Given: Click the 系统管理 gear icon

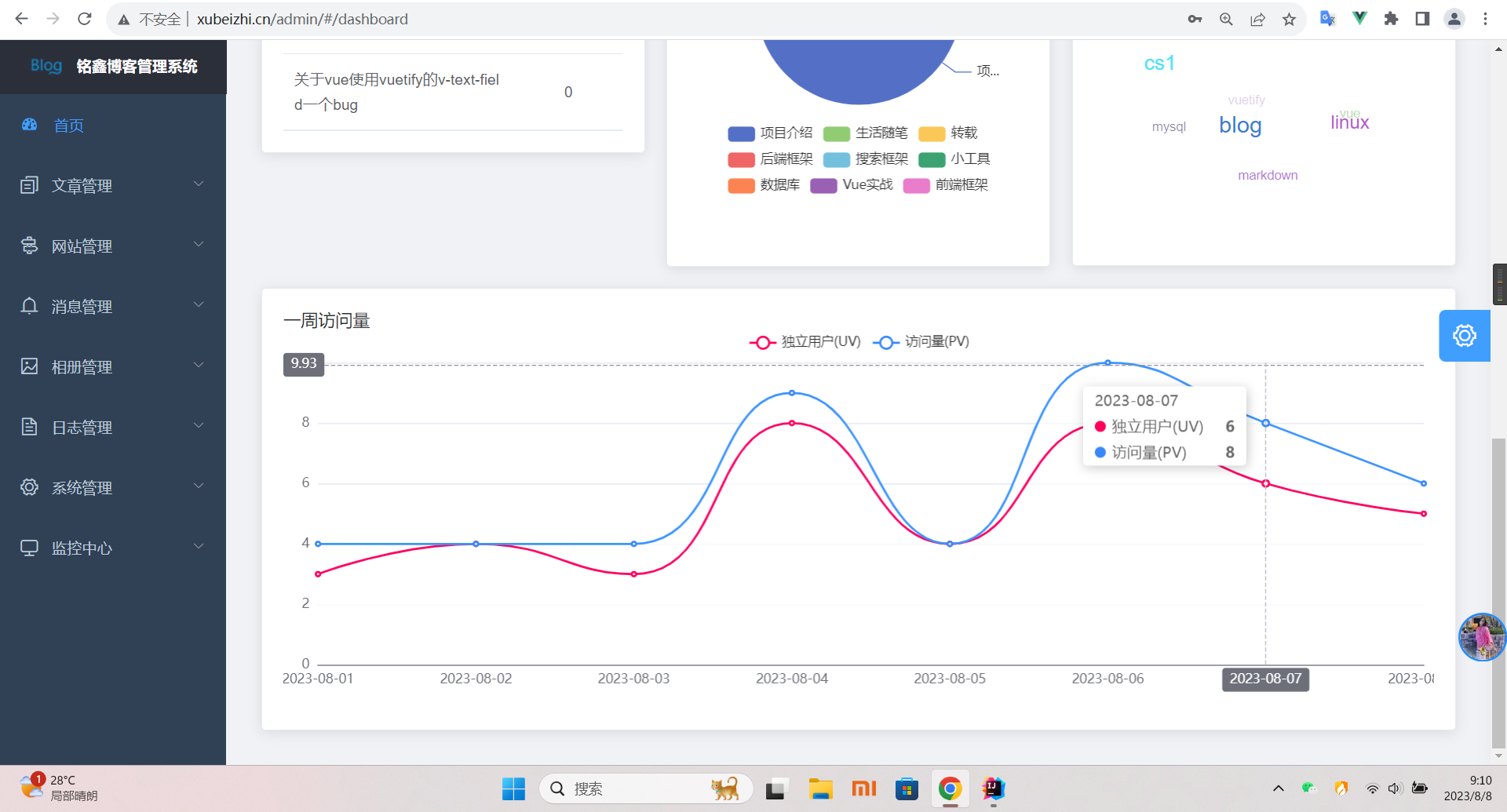Looking at the screenshot, I should point(29,487).
